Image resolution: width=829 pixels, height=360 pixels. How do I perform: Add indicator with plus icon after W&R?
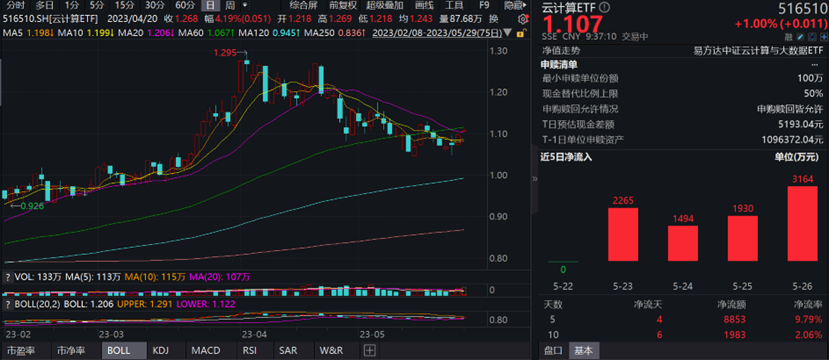pyautogui.click(x=370, y=350)
